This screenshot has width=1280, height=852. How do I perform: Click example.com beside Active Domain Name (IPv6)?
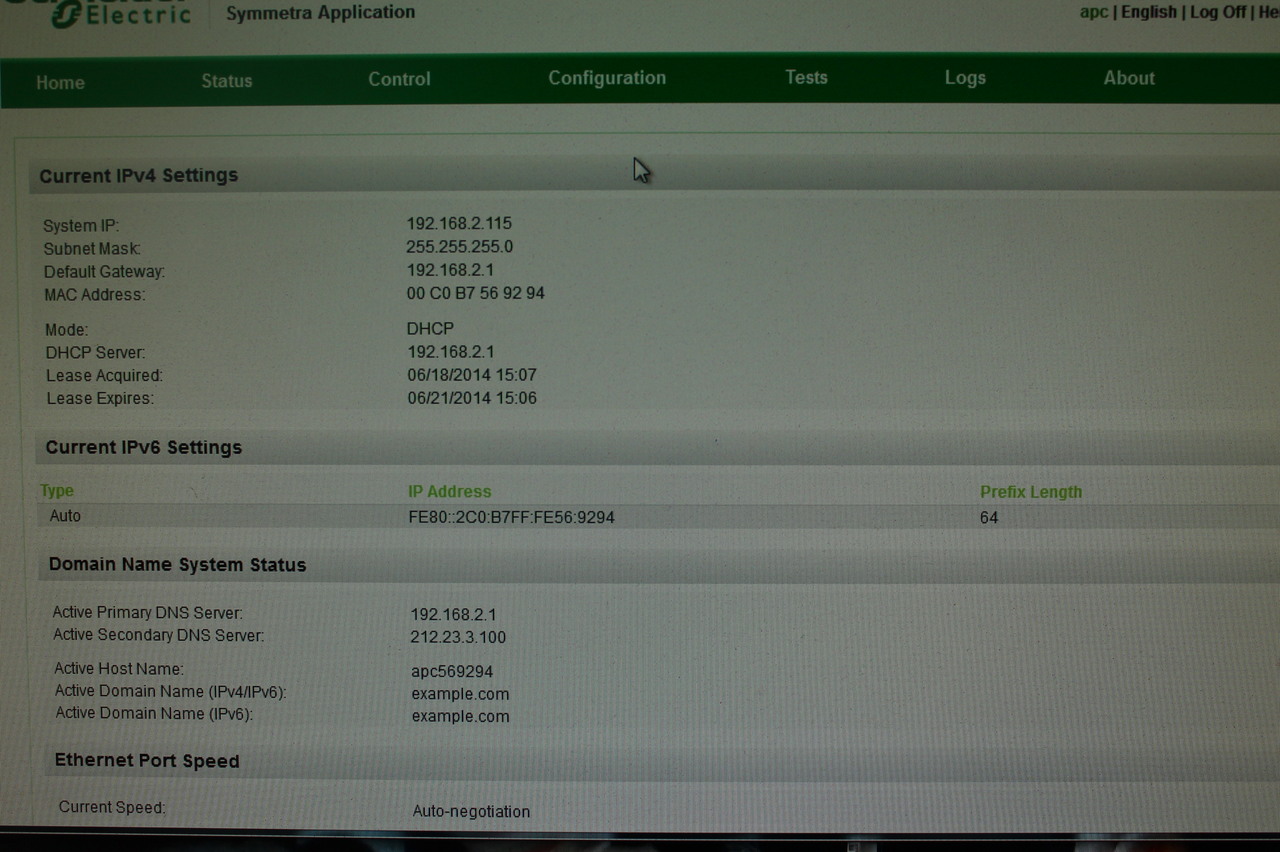coord(460,716)
